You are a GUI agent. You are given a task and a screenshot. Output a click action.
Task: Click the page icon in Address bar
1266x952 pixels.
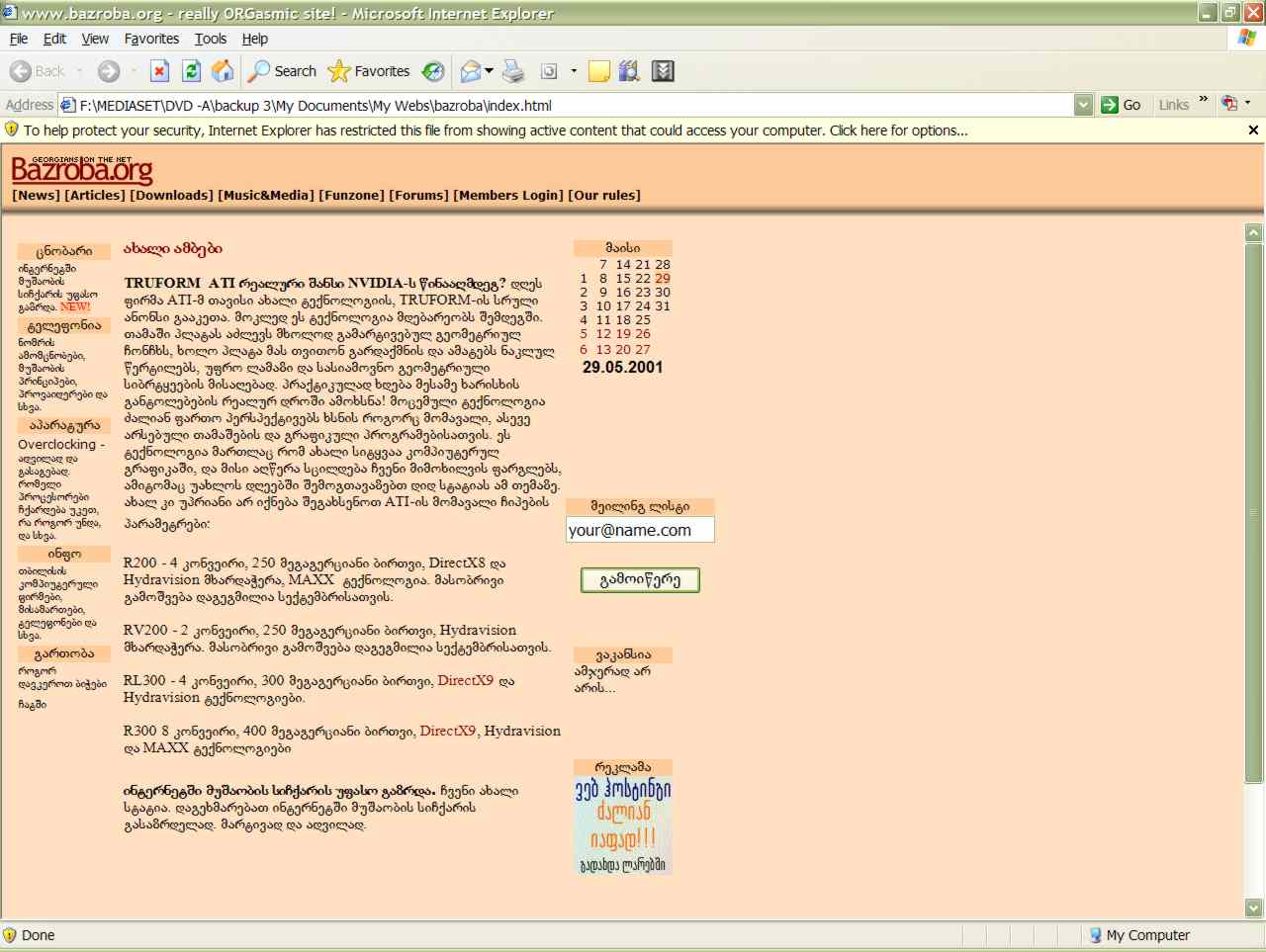tap(68, 105)
